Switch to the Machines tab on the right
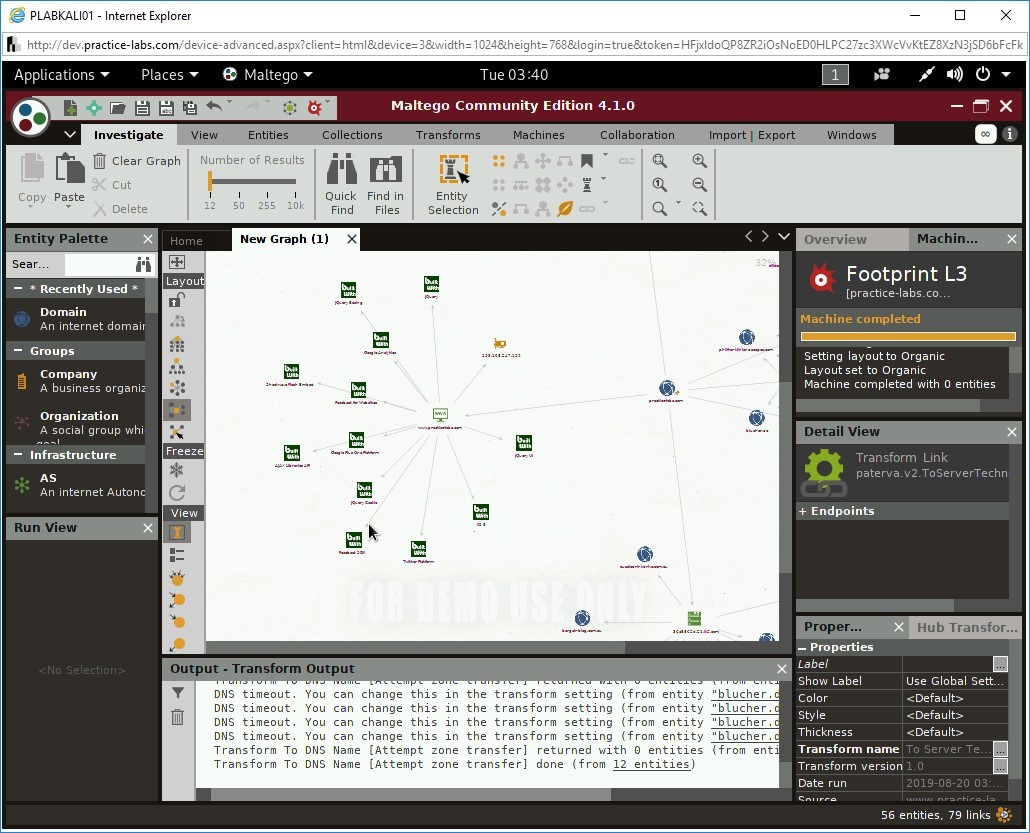This screenshot has height=833, width=1030. click(x=948, y=239)
